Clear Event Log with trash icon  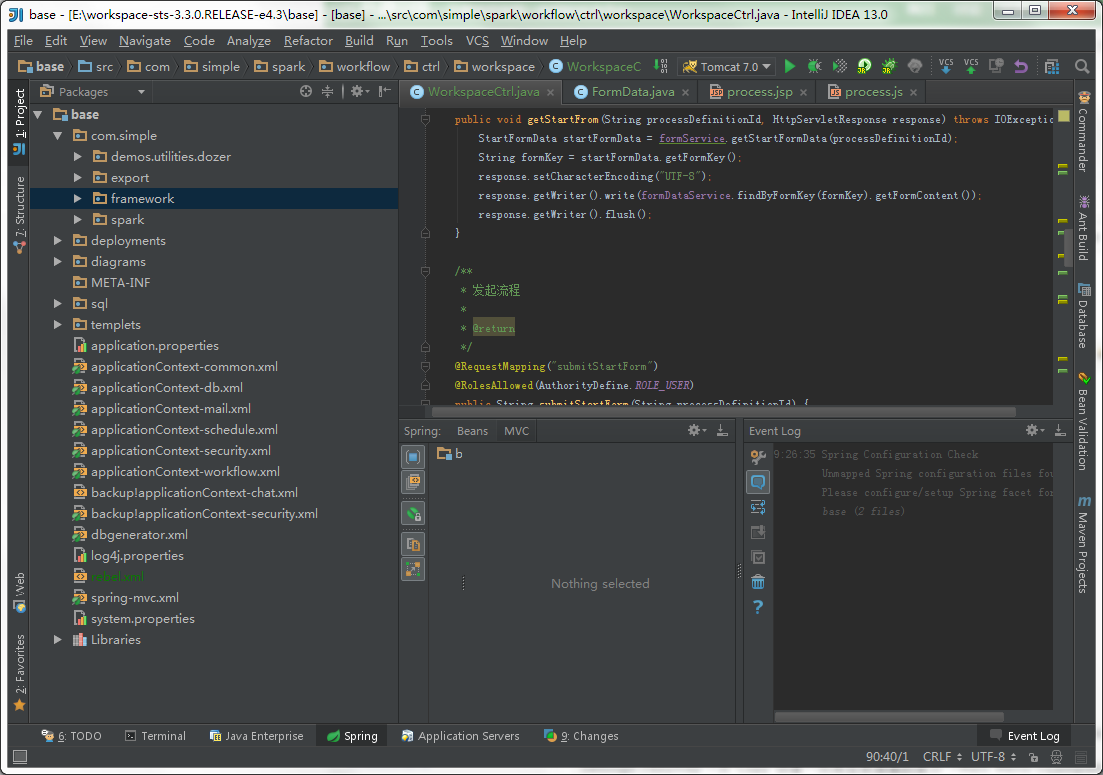pyautogui.click(x=758, y=582)
